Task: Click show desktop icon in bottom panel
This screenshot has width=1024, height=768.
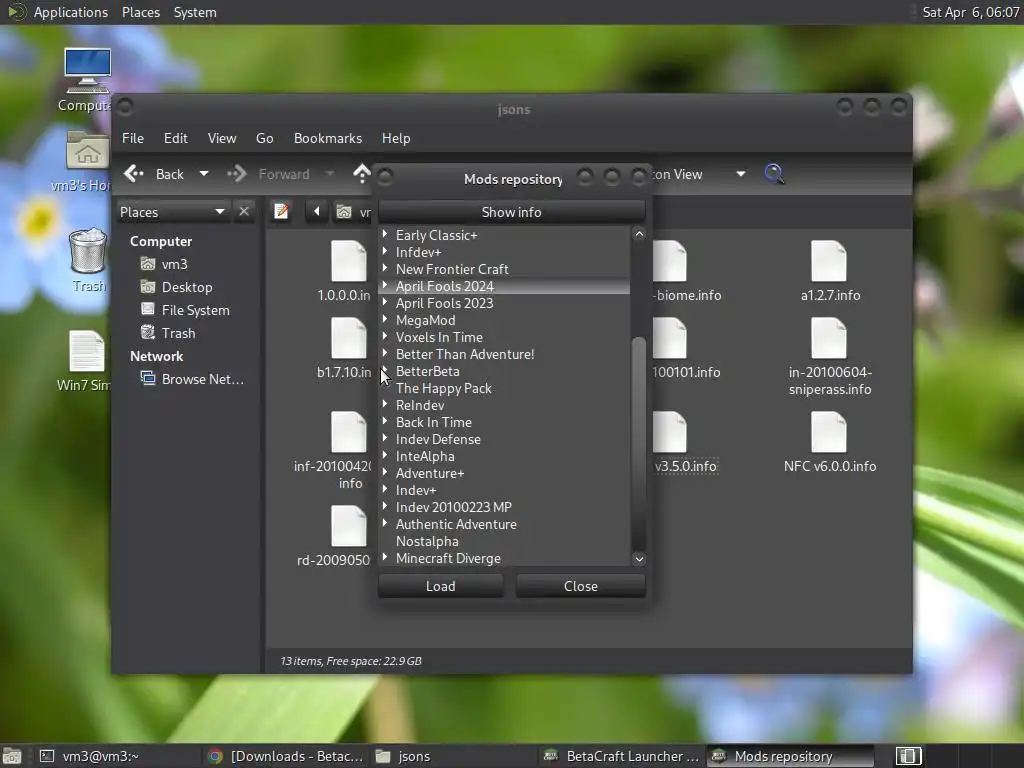Action: (x=12, y=756)
